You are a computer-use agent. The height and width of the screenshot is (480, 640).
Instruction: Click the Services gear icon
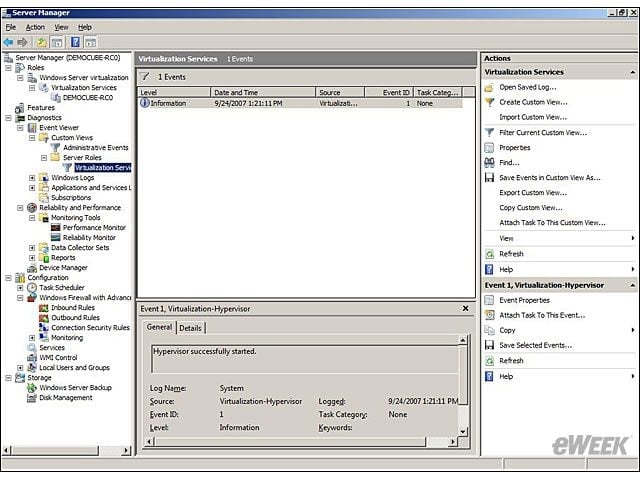(32, 348)
